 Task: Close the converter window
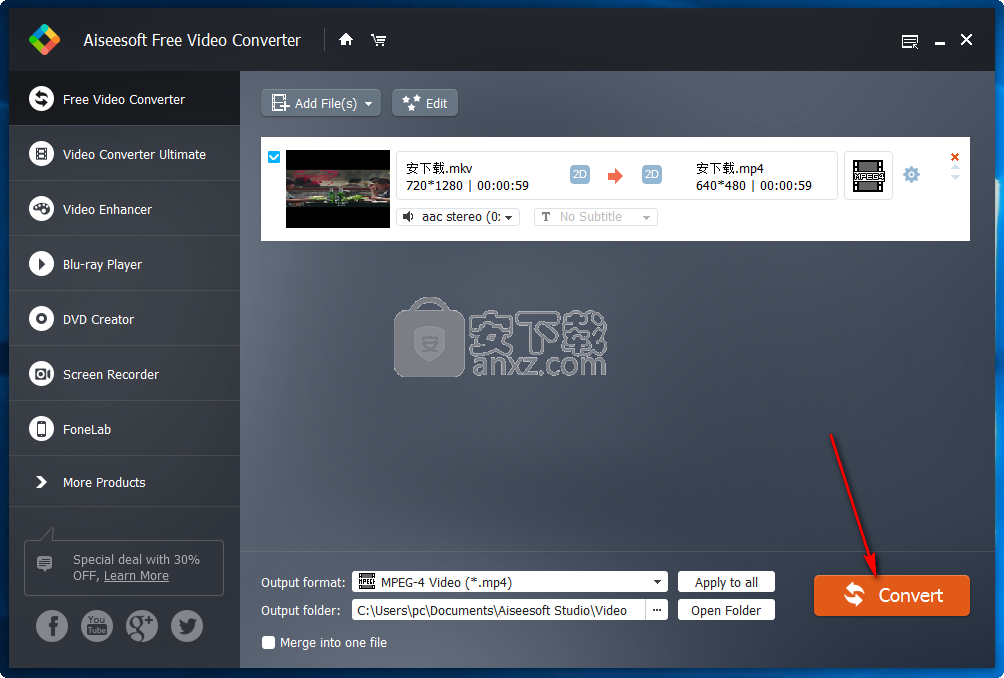tap(966, 40)
